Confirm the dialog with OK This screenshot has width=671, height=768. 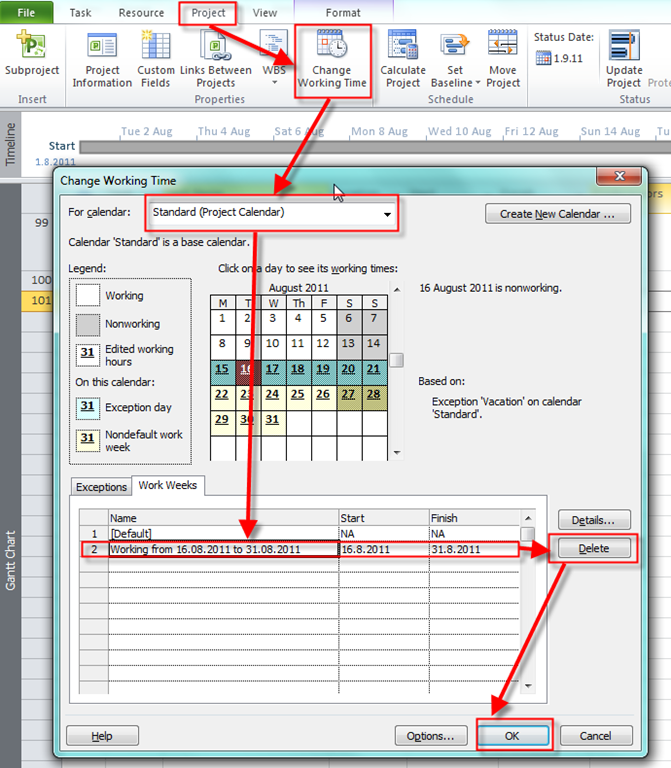pyautogui.click(x=513, y=735)
